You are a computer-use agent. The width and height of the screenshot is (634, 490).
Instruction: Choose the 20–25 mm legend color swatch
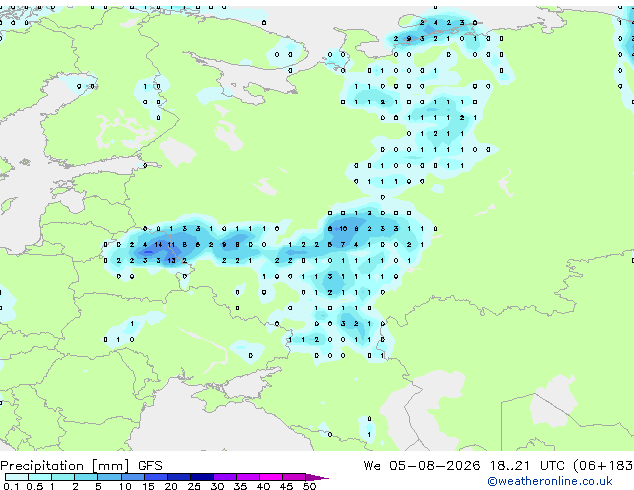179,477
